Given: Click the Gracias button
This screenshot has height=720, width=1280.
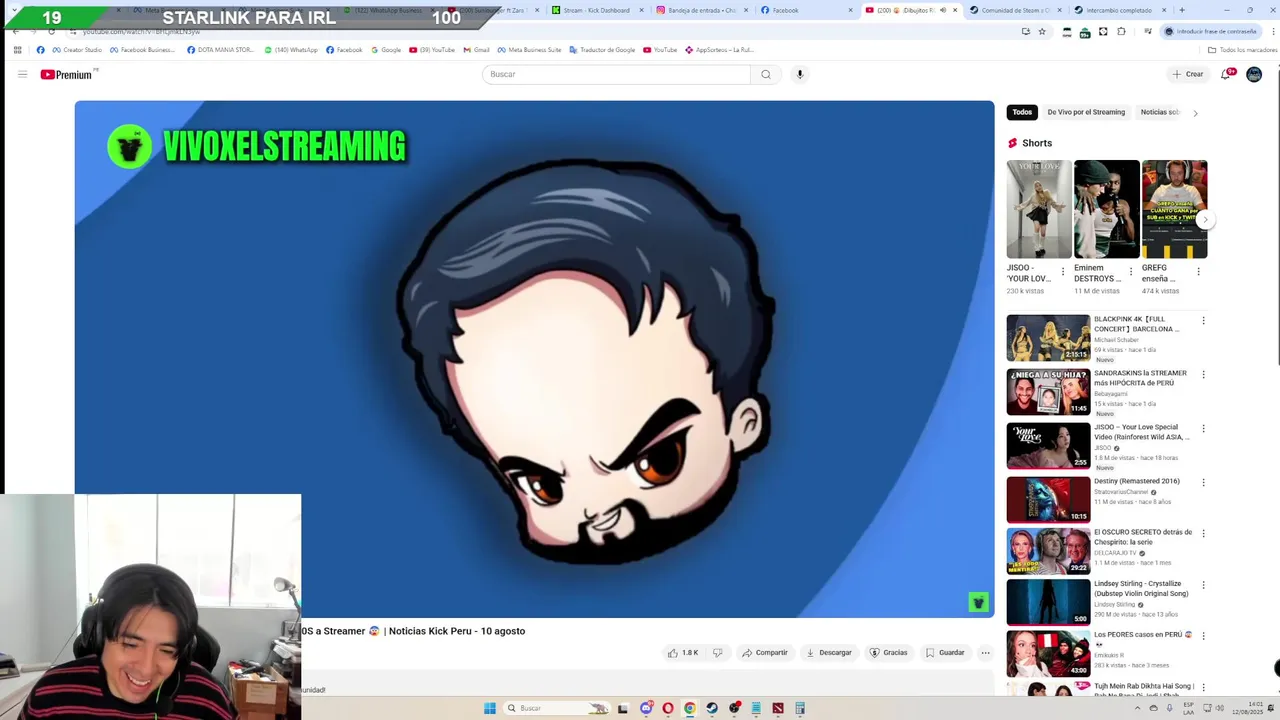Looking at the screenshot, I should pyautogui.click(x=889, y=653).
